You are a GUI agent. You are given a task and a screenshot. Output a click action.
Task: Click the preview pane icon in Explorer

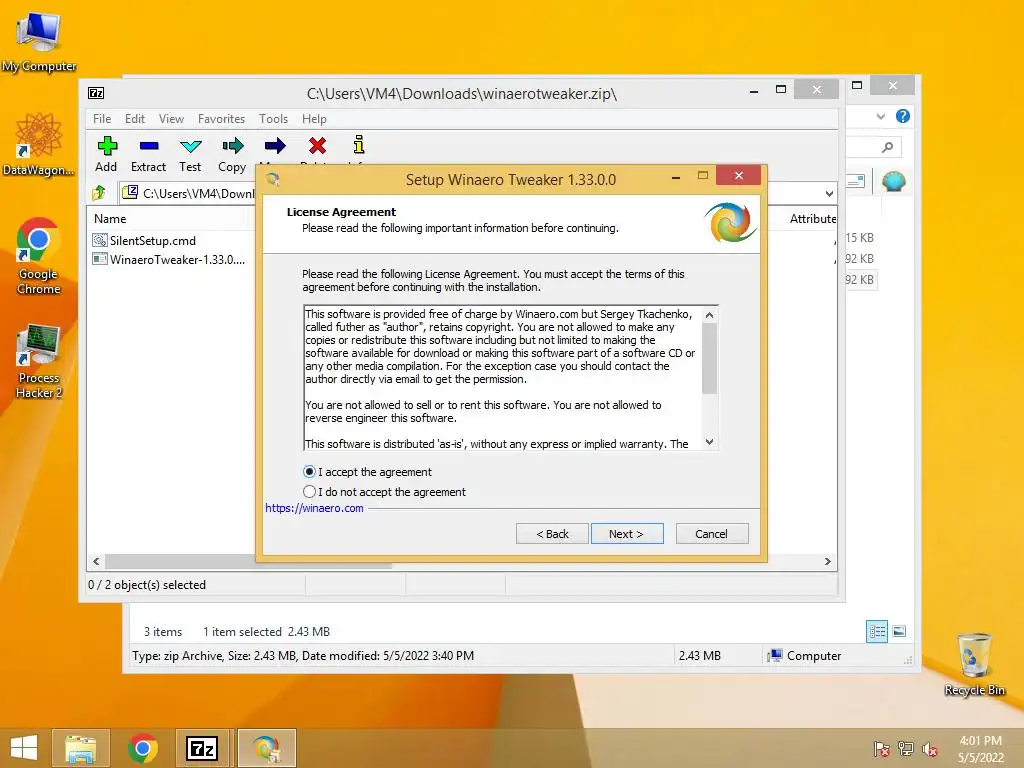[855, 181]
